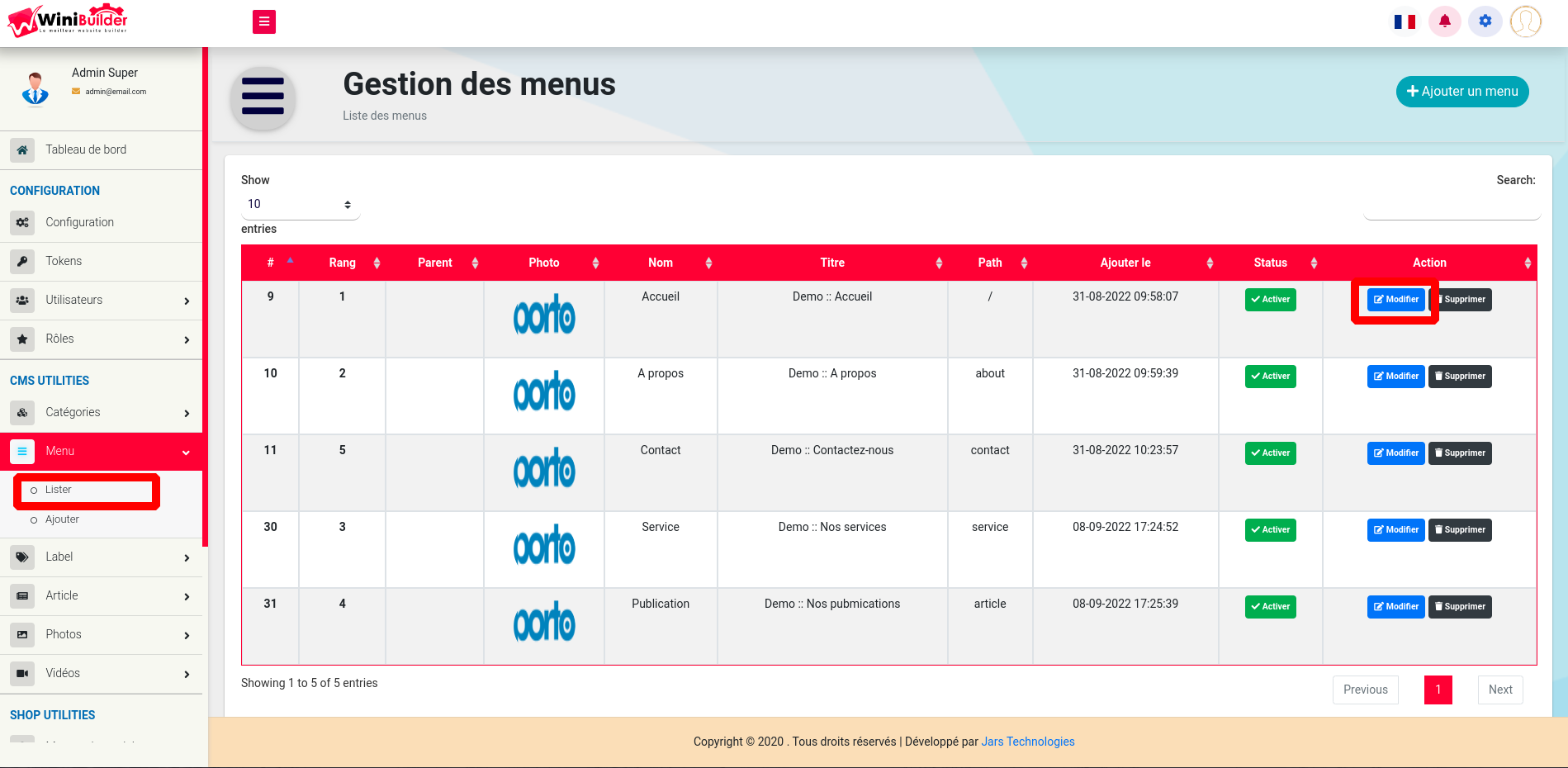Click Tableau de bord home icon
This screenshot has height=768, width=1568.
click(x=22, y=150)
